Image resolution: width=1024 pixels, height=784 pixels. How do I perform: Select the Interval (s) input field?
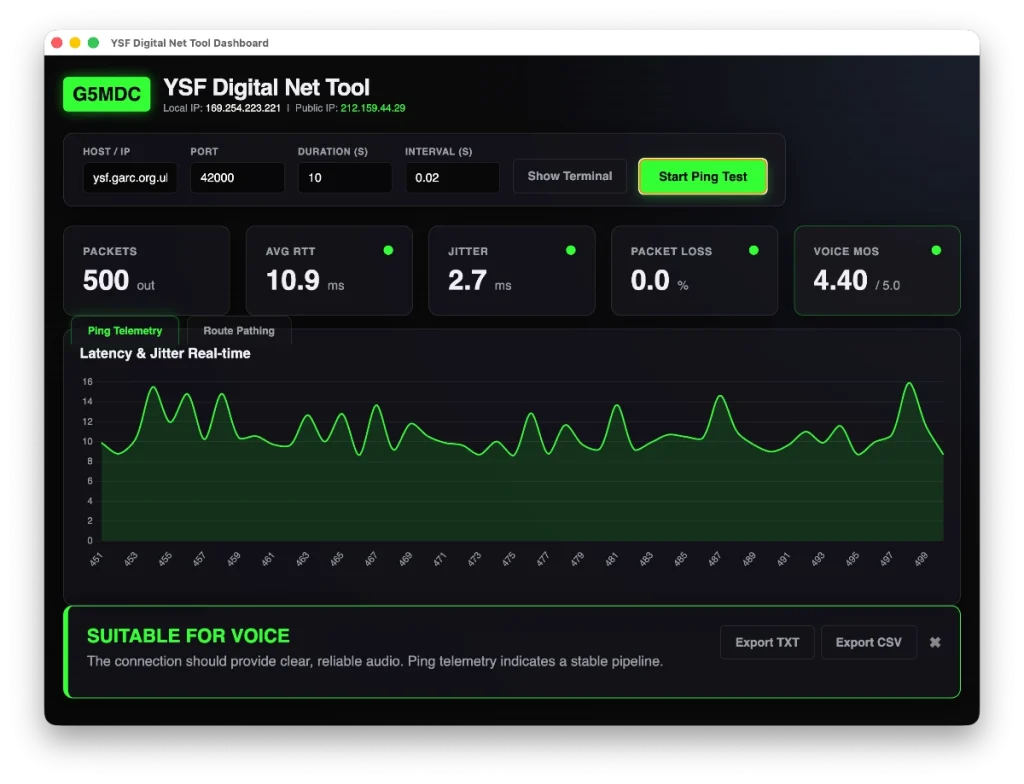[451, 178]
